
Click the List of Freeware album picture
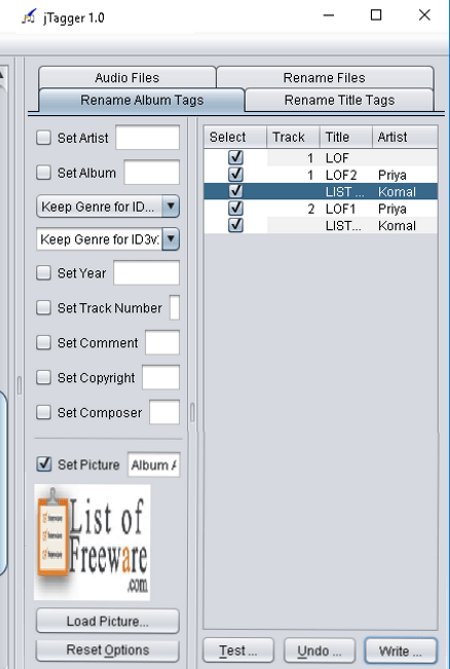coord(92,542)
